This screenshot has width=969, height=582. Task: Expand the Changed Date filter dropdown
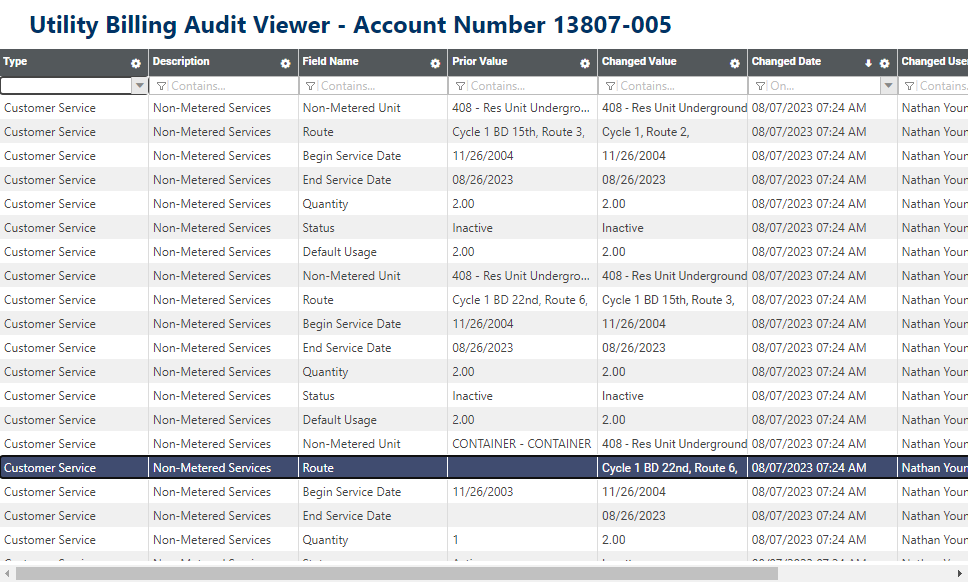pyautogui.click(x=889, y=85)
